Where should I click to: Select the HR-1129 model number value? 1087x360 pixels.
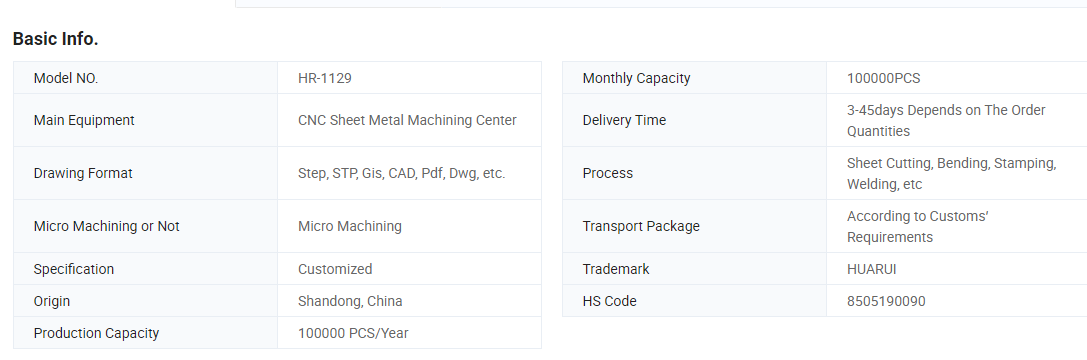coord(324,78)
